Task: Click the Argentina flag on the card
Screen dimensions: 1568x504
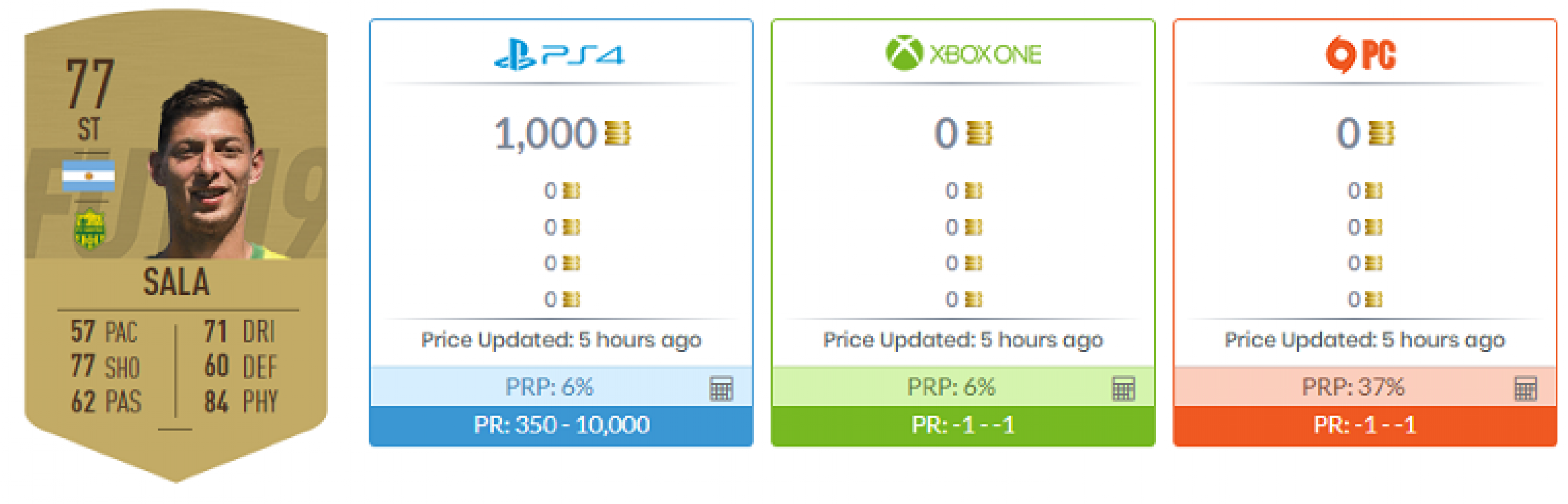Action: (x=88, y=176)
